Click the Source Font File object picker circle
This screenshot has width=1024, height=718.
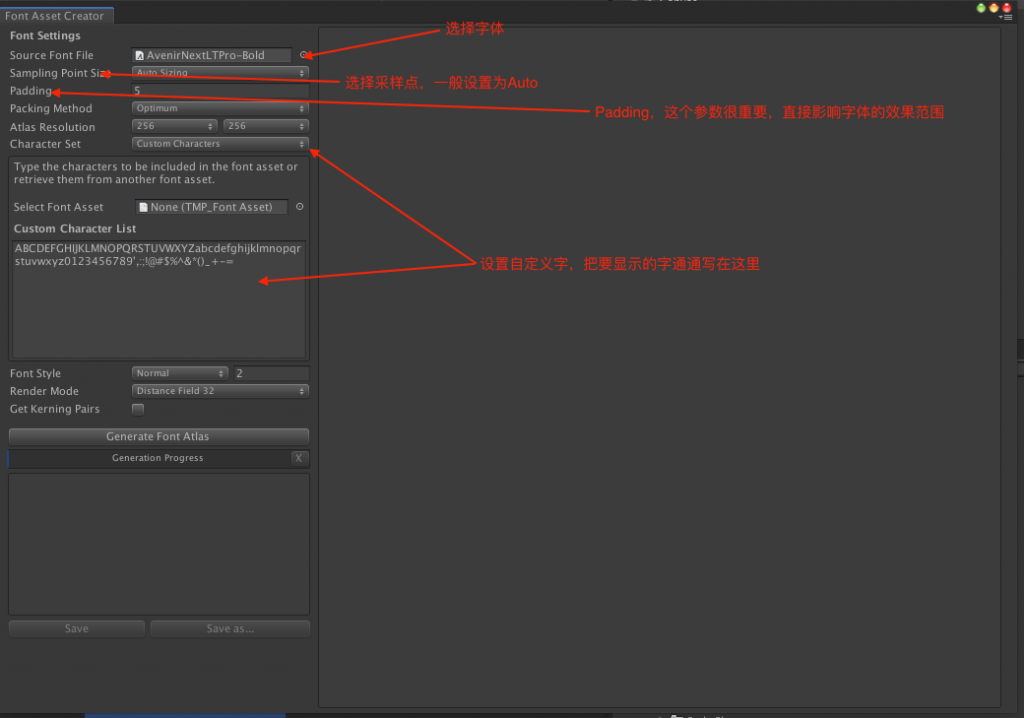303,55
